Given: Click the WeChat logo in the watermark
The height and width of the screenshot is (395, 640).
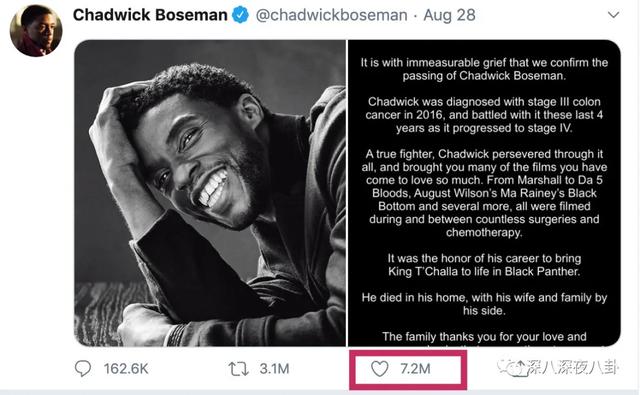Looking at the screenshot, I should tap(506, 367).
